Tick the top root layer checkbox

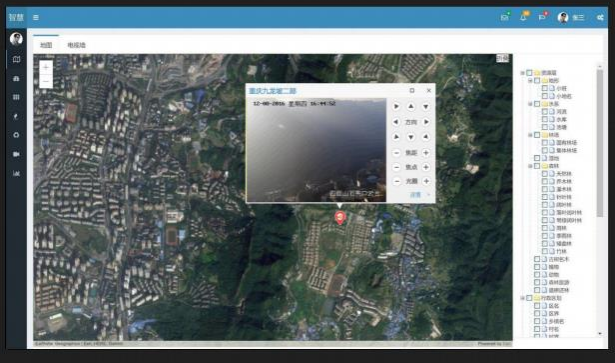tap(529, 73)
